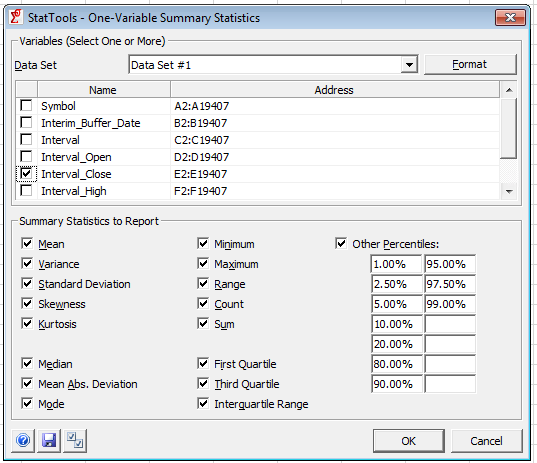Viewport: 537px width, 463px height.
Task: Check the Interval_High variable checkbox
Action: point(26,190)
